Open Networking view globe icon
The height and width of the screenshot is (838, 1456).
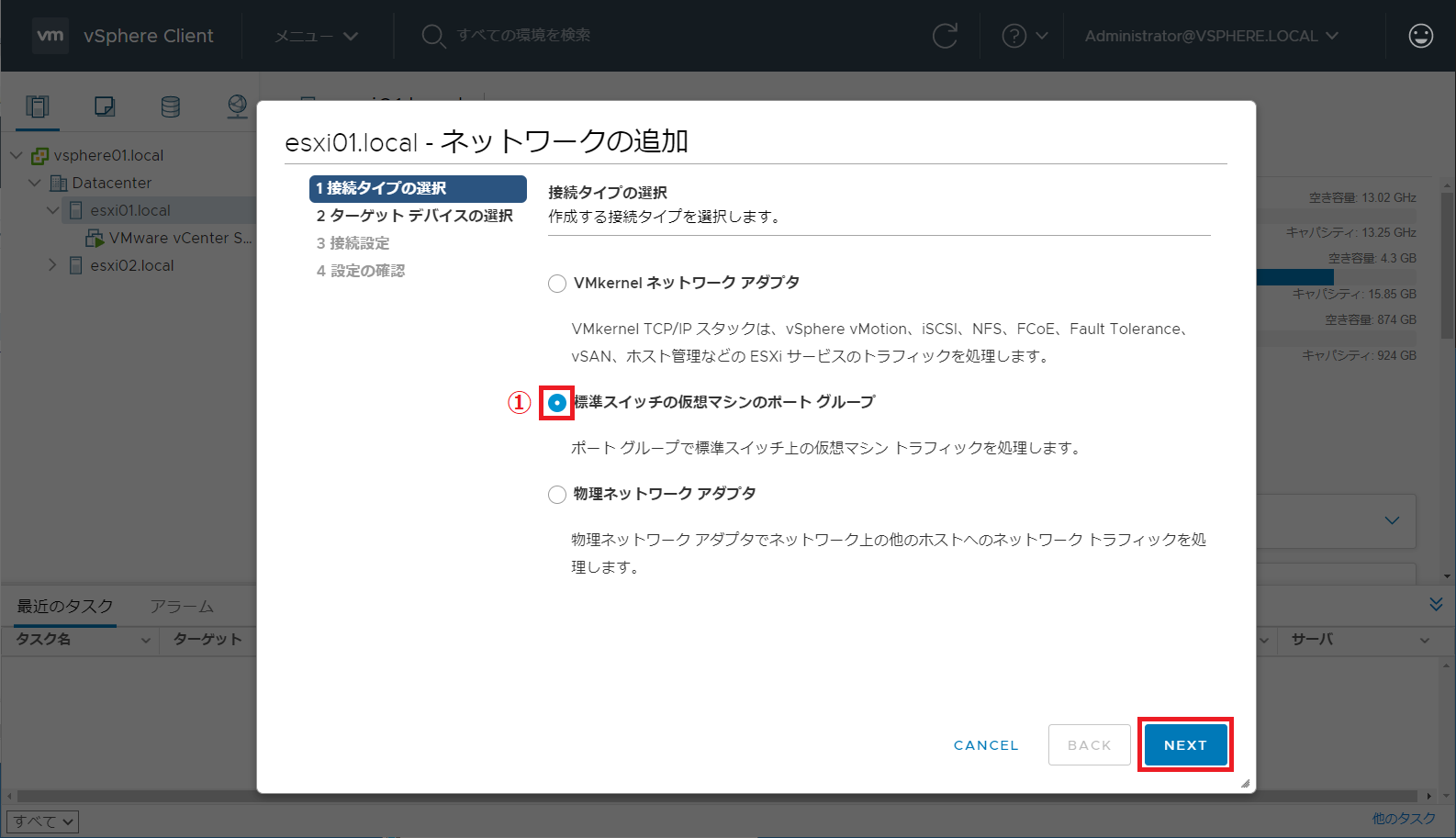click(237, 106)
